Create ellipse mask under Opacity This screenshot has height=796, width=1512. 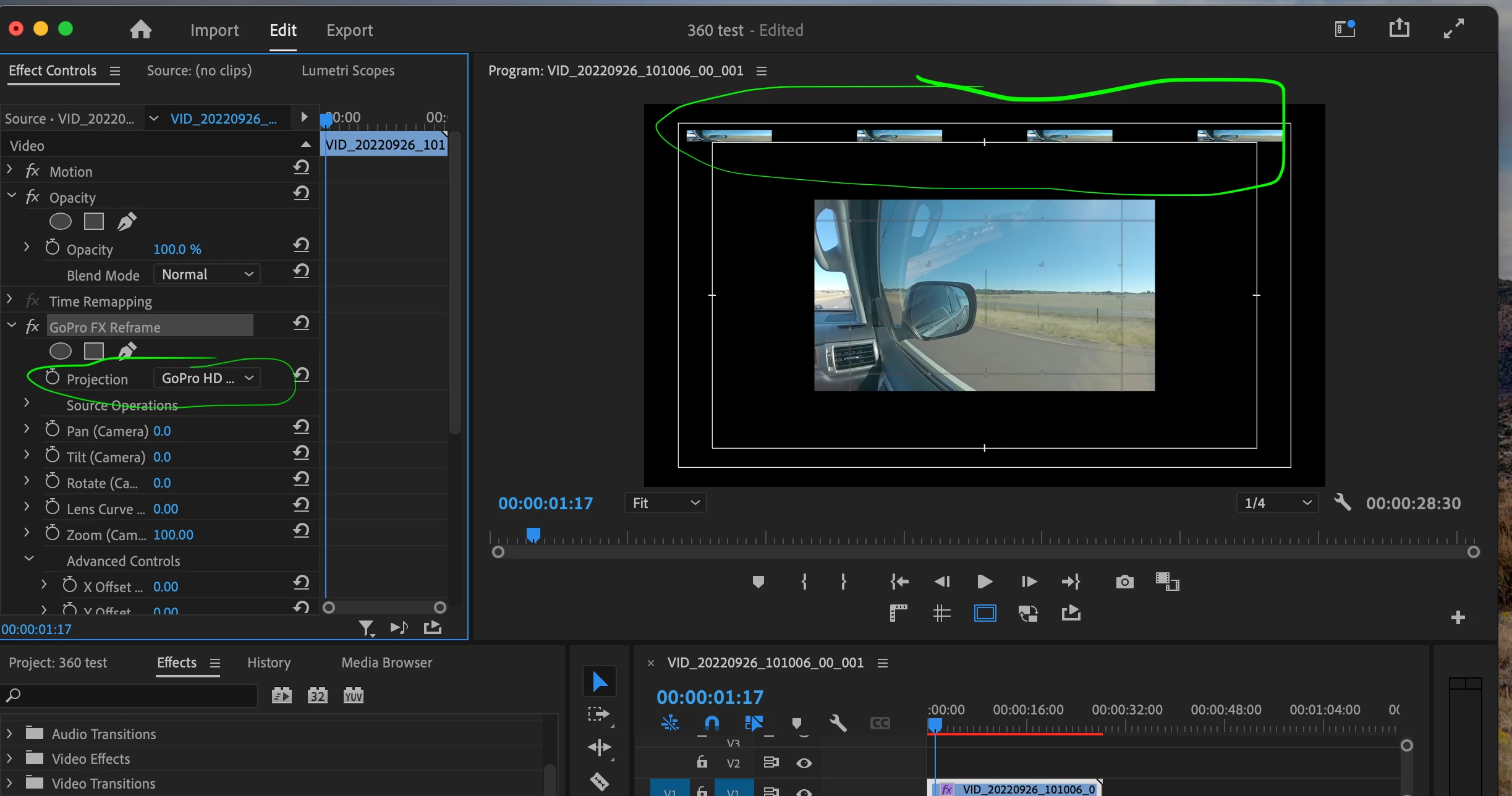click(x=61, y=221)
